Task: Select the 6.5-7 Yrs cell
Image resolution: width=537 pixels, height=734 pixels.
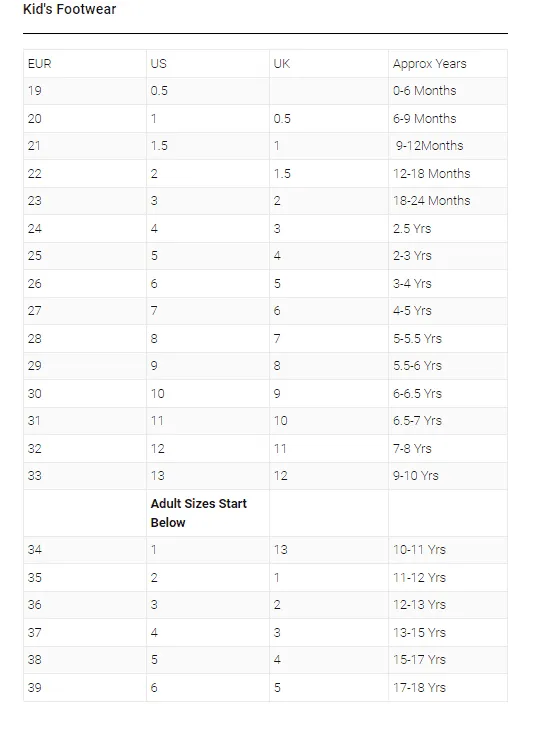Action: point(448,420)
